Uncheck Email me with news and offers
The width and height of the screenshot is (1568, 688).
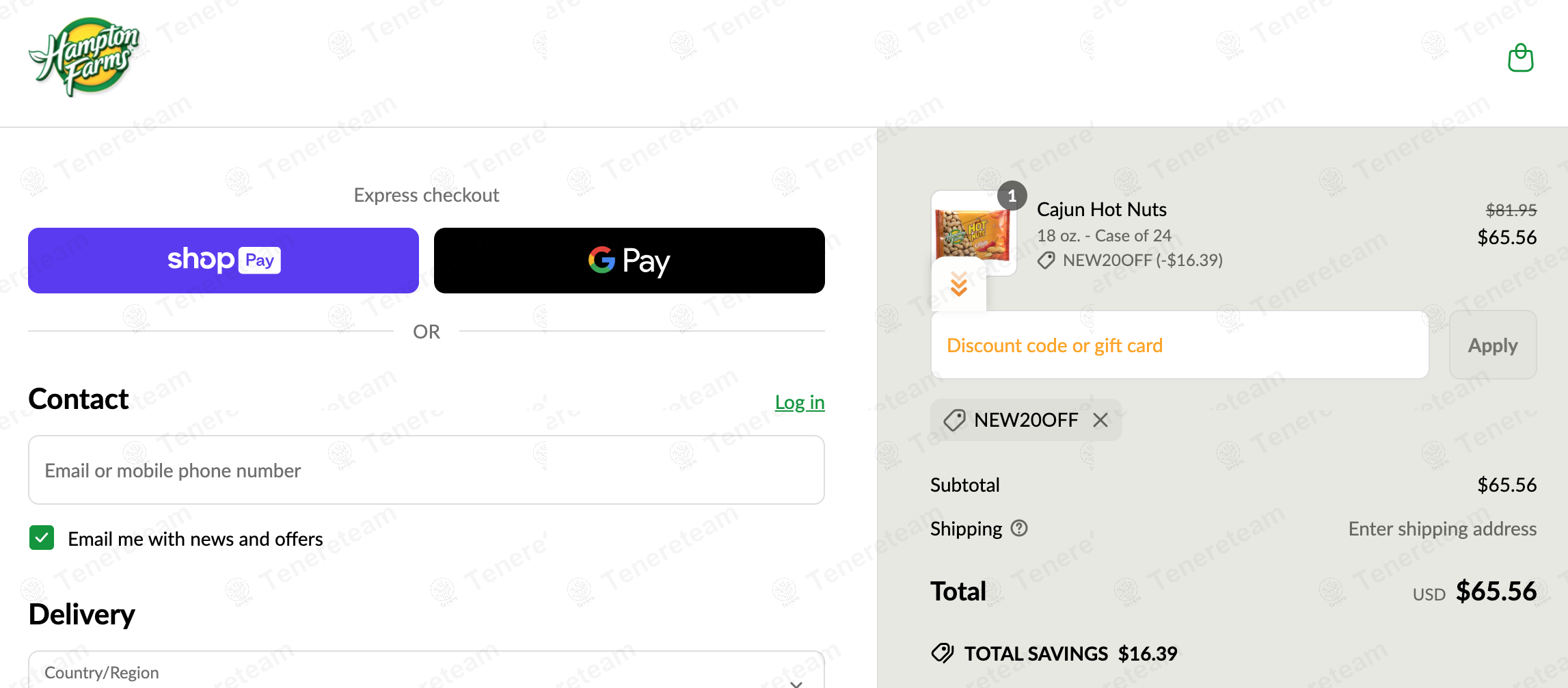coord(42,538)
